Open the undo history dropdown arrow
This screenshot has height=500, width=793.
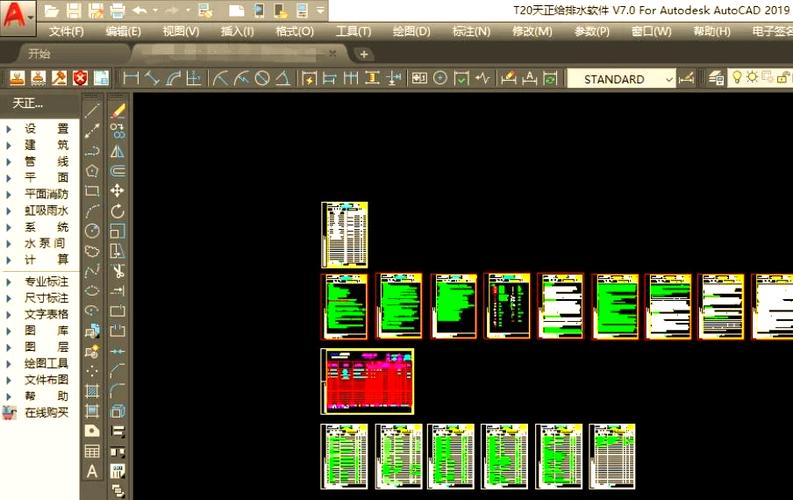[155, 10]
